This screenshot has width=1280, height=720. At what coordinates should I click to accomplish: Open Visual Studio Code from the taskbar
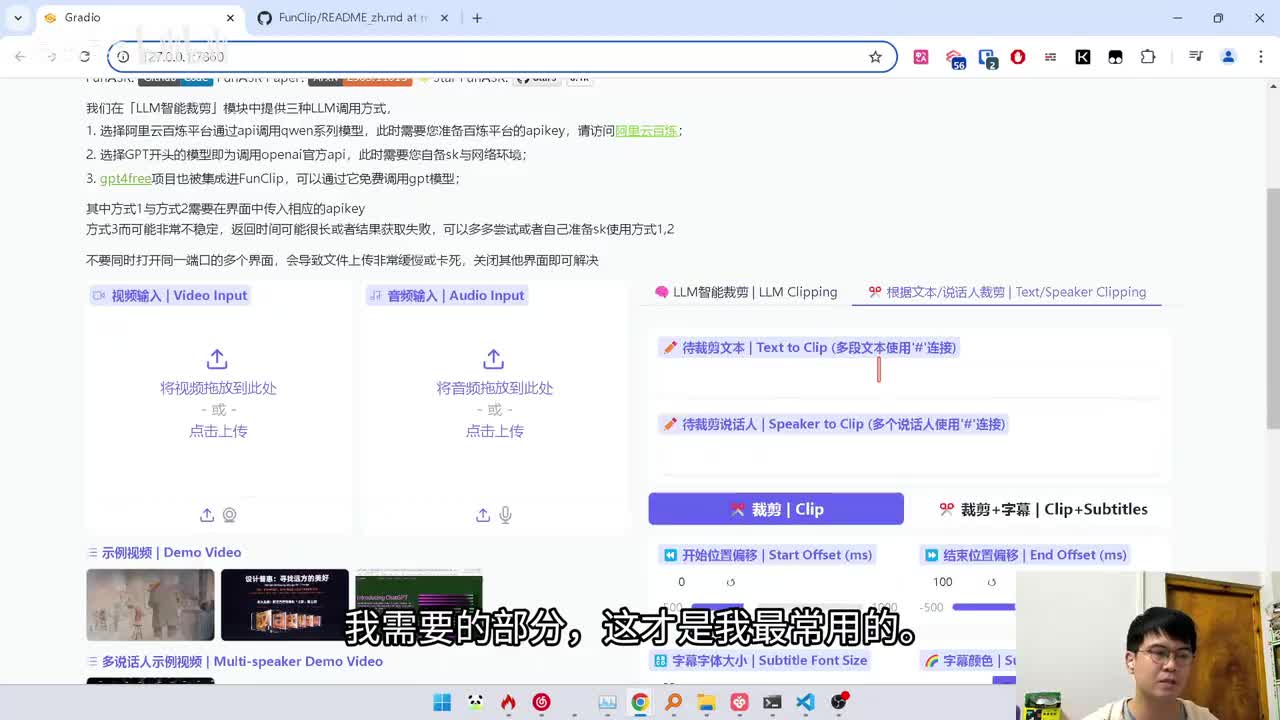pos(805,702)
